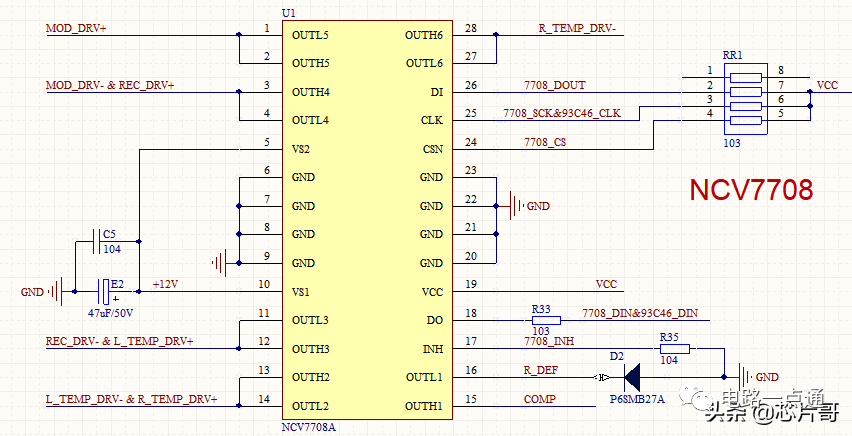Click the VS2 pin name
852x436 pixels.
pyautogui.click(x=301, y=150)
